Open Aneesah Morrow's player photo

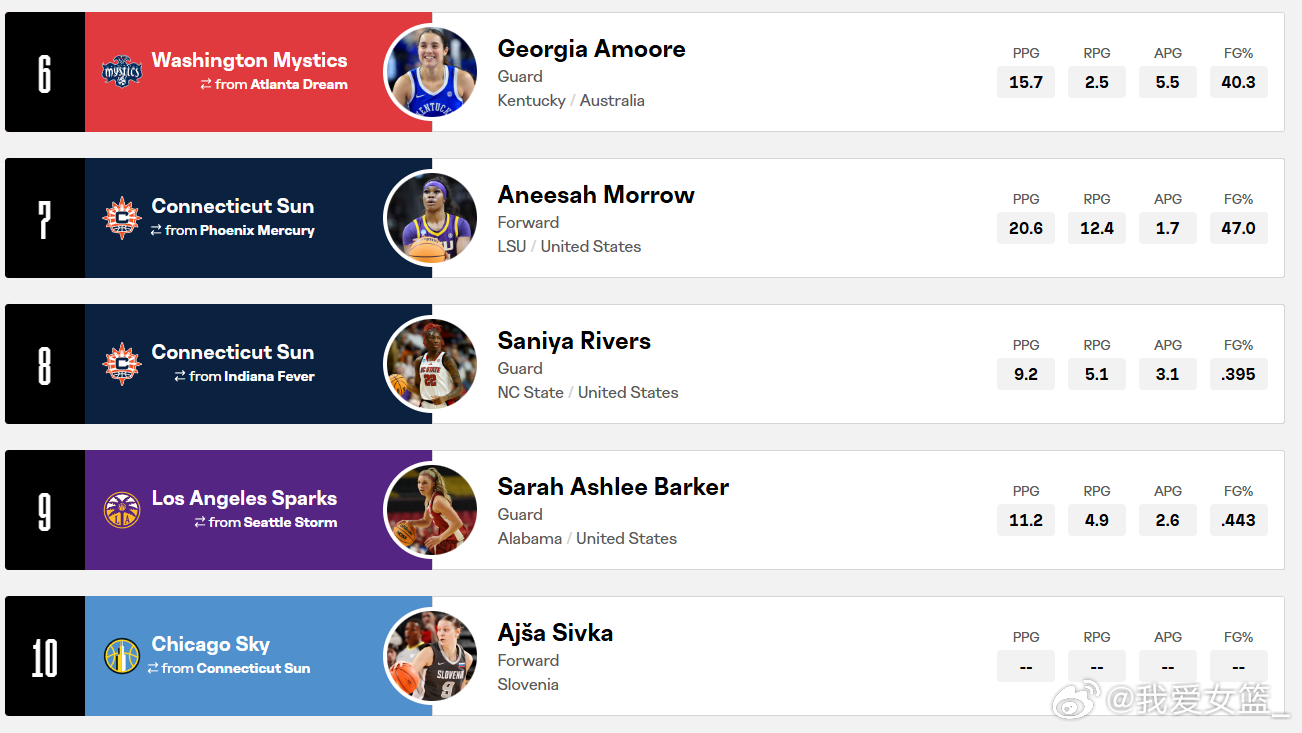(431, 218)
